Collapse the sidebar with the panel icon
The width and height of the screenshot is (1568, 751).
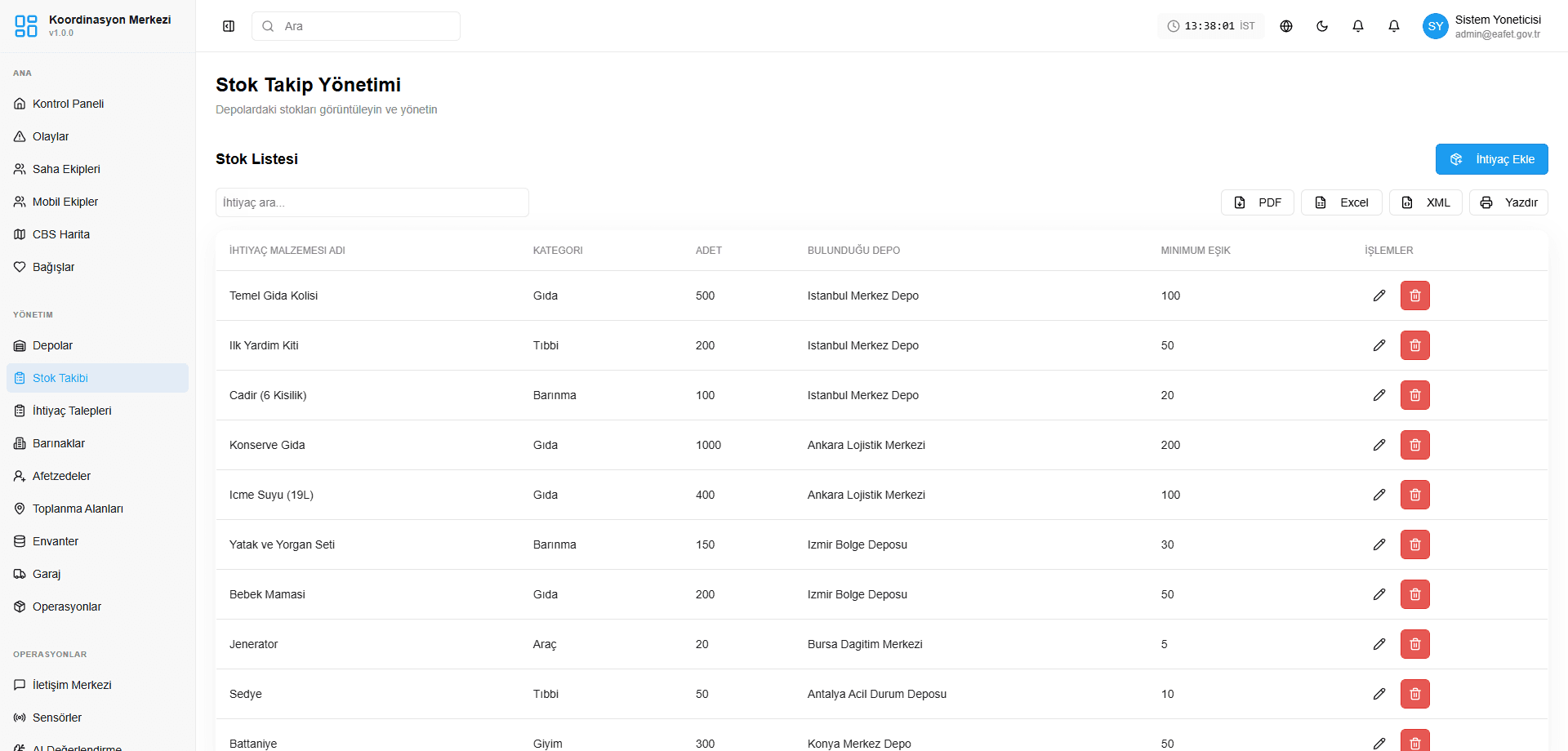pos(229,26)
